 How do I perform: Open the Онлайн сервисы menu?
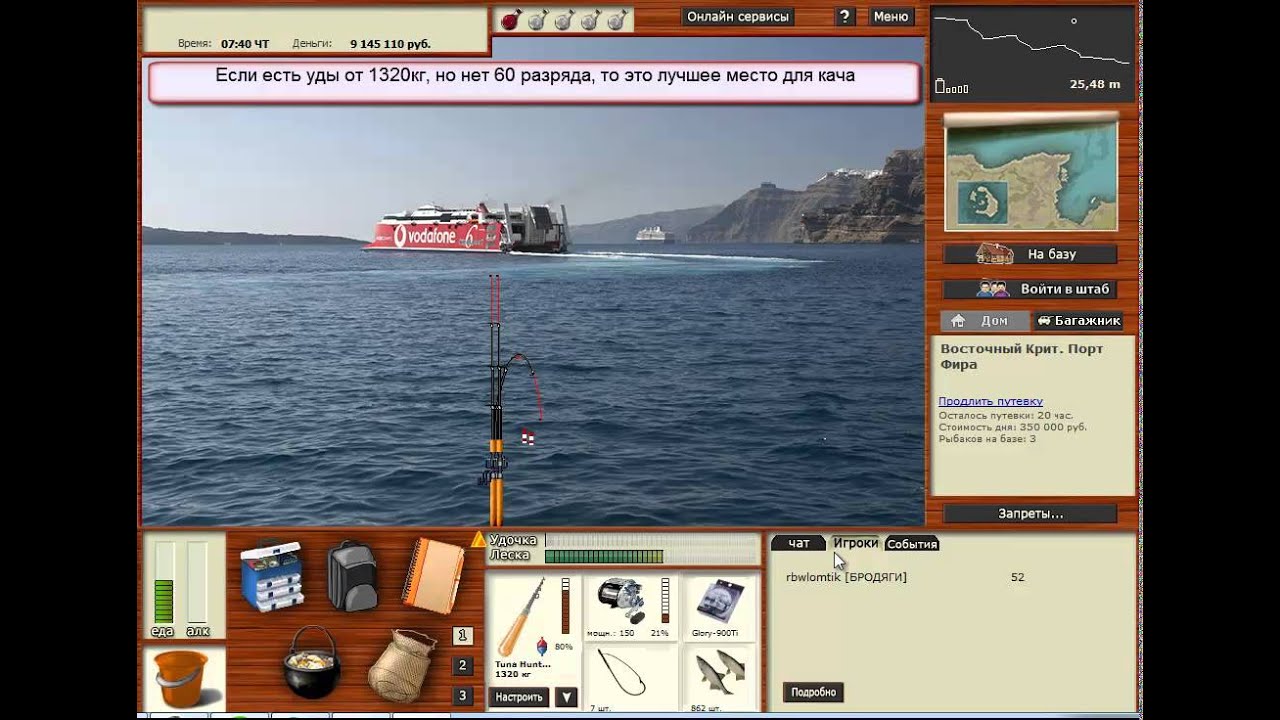click(738, 16)
